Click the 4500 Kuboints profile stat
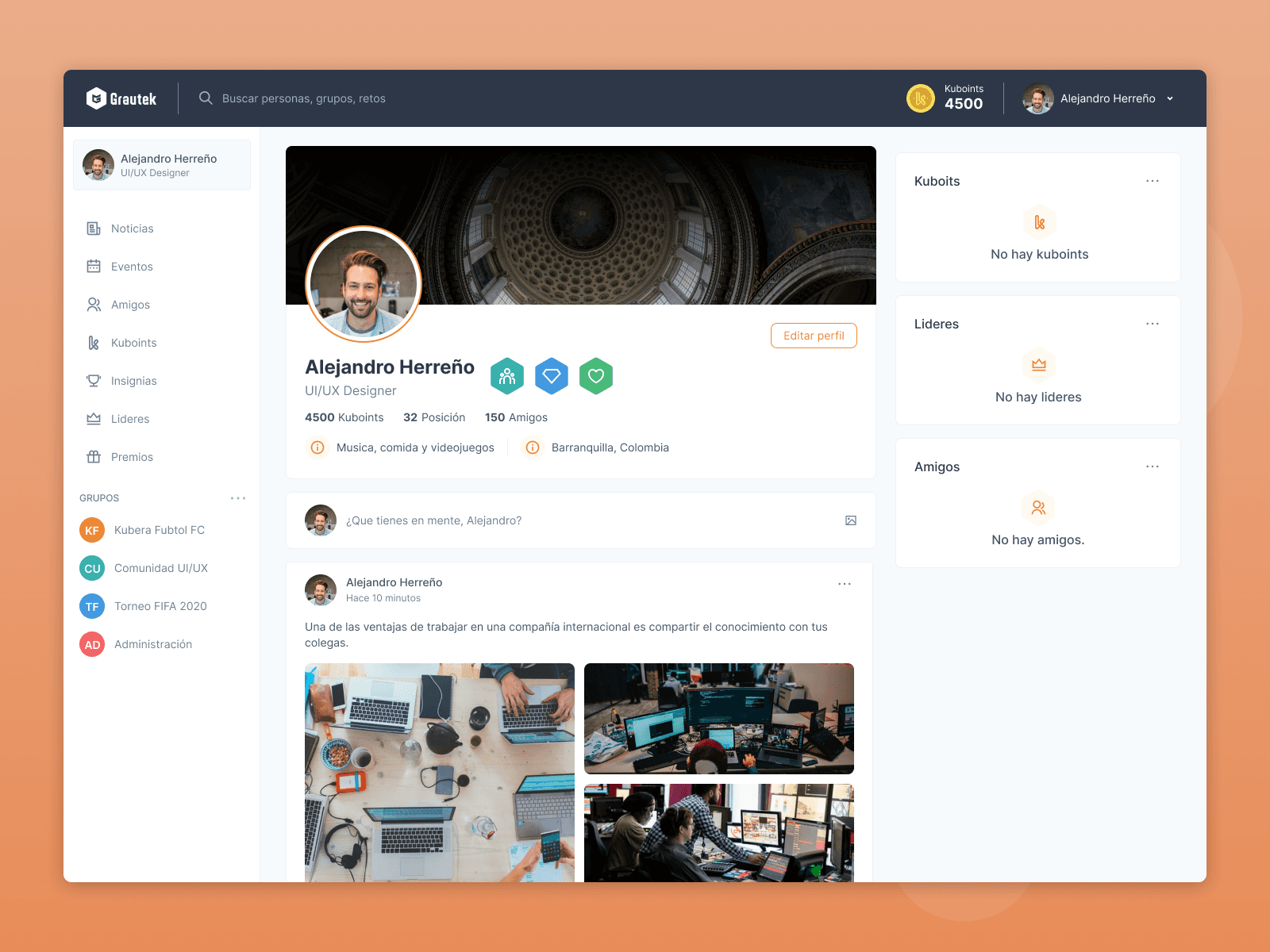 pyautogui.click(x=344, y=417)
